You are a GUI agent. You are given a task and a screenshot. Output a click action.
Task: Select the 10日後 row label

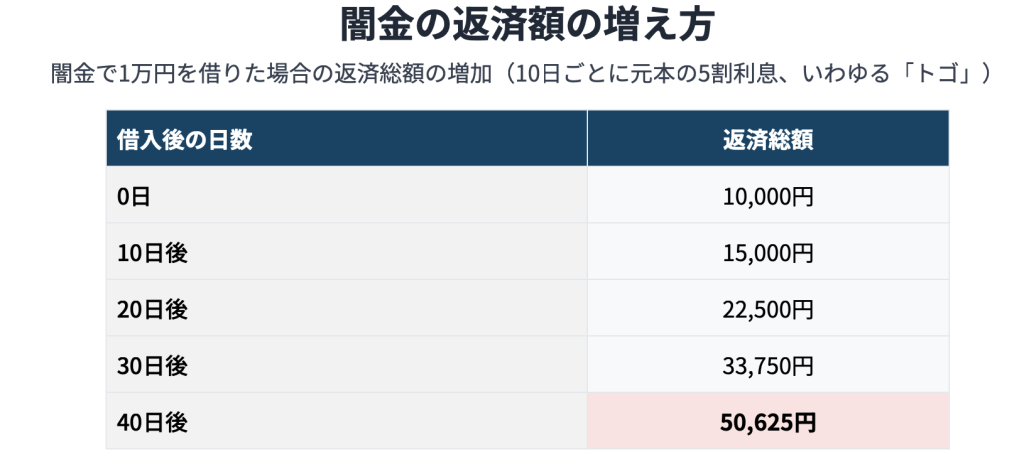[x=347, y=252]
